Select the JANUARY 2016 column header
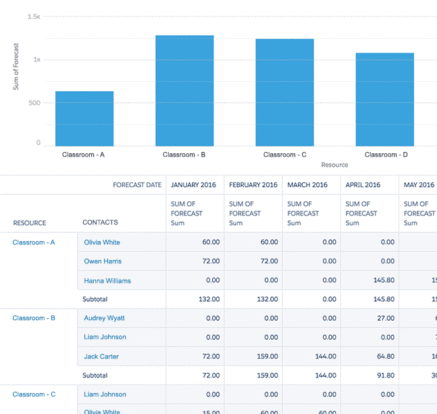This screenshot has height=414, width=437. click(x=193, y=185)
